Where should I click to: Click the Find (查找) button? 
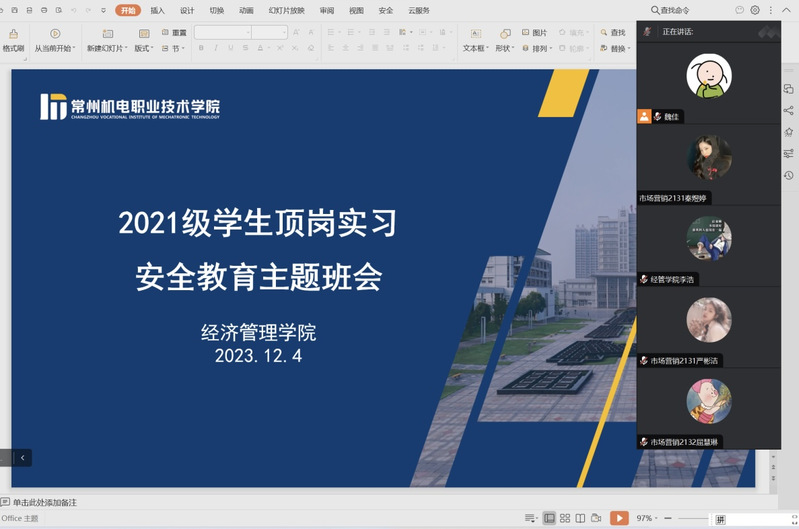tap(612, 33)
